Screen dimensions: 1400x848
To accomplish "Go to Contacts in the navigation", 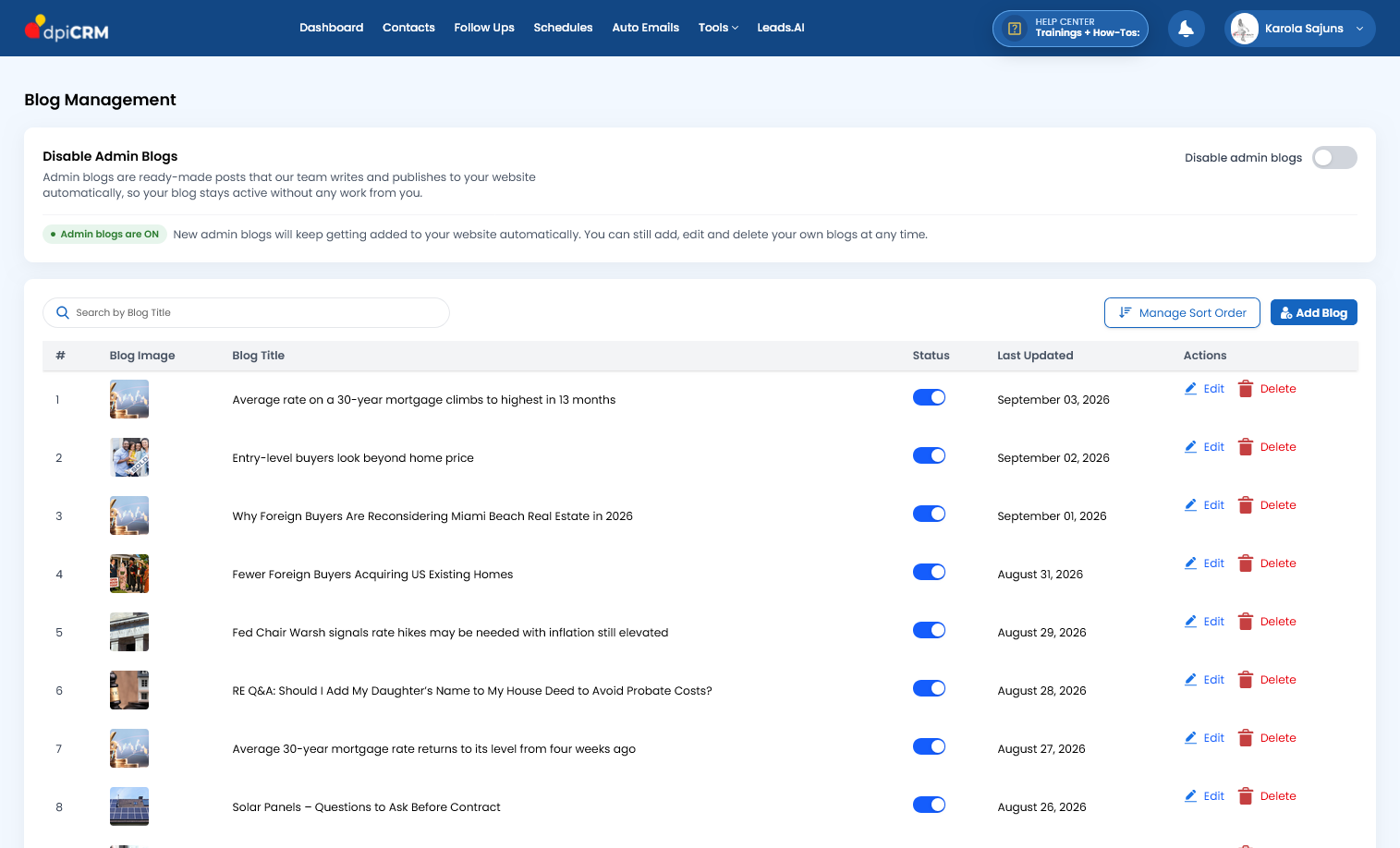I will [x=408, y=28].
